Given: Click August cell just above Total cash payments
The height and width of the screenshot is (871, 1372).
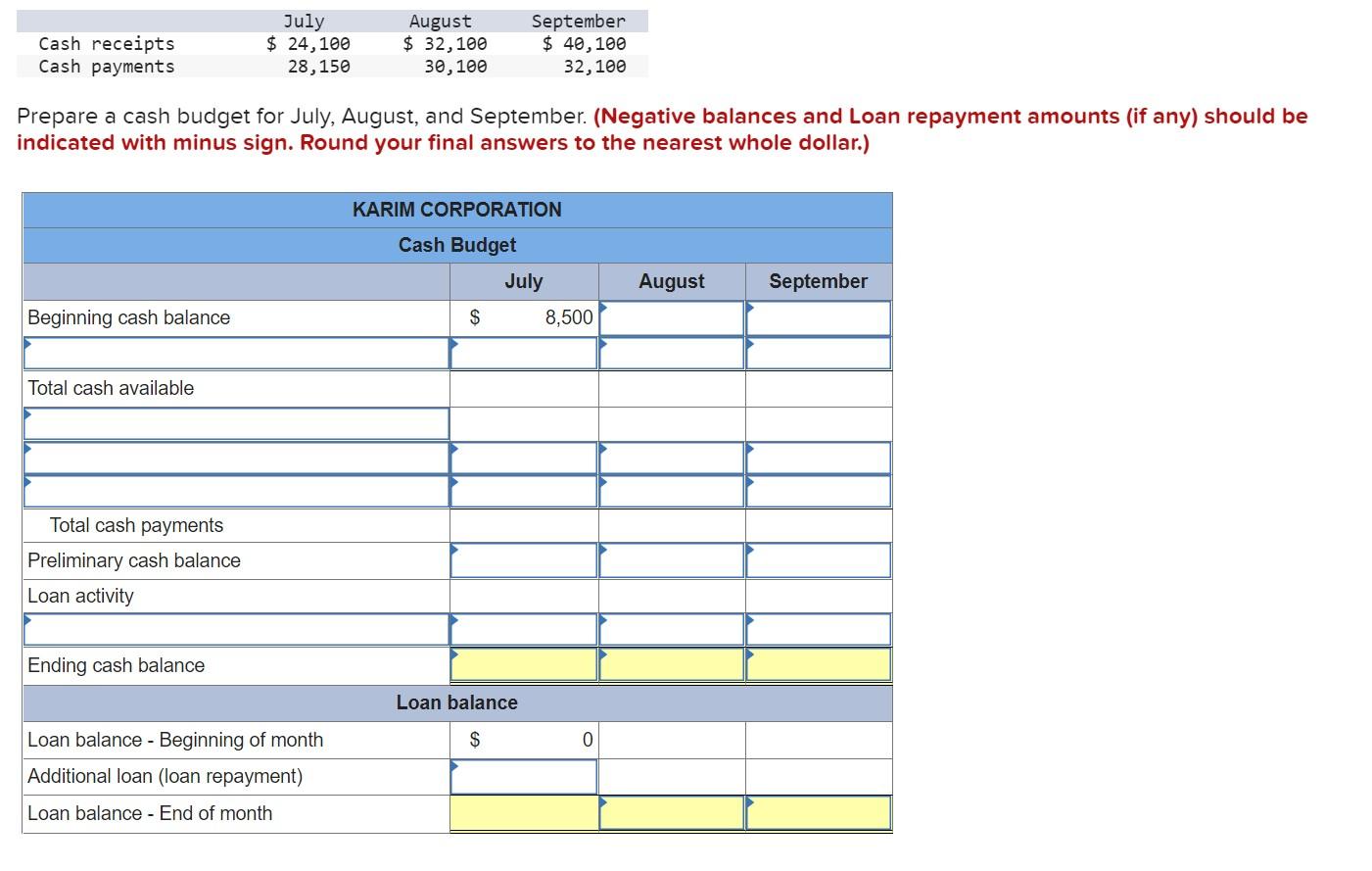Looking at the screenshot, I should point(672,491).
